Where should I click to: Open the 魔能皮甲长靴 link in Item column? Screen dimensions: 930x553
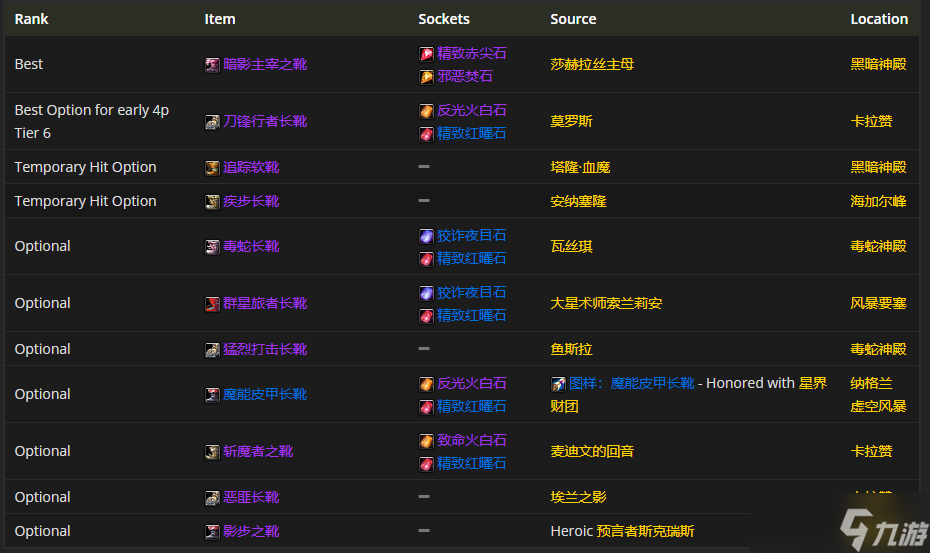265,394
